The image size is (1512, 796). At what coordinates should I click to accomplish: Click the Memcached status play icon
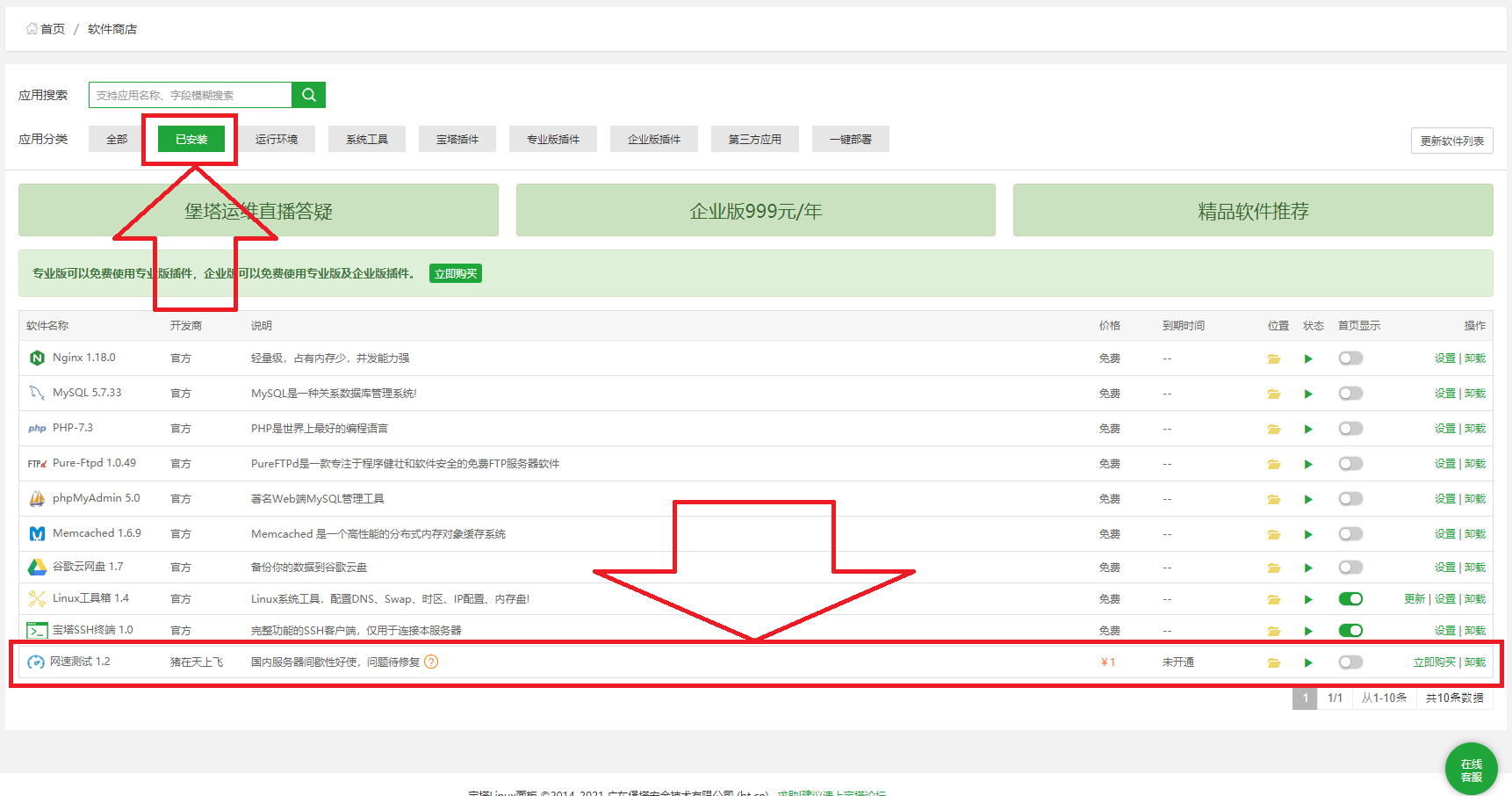[x=1308, y=534]
